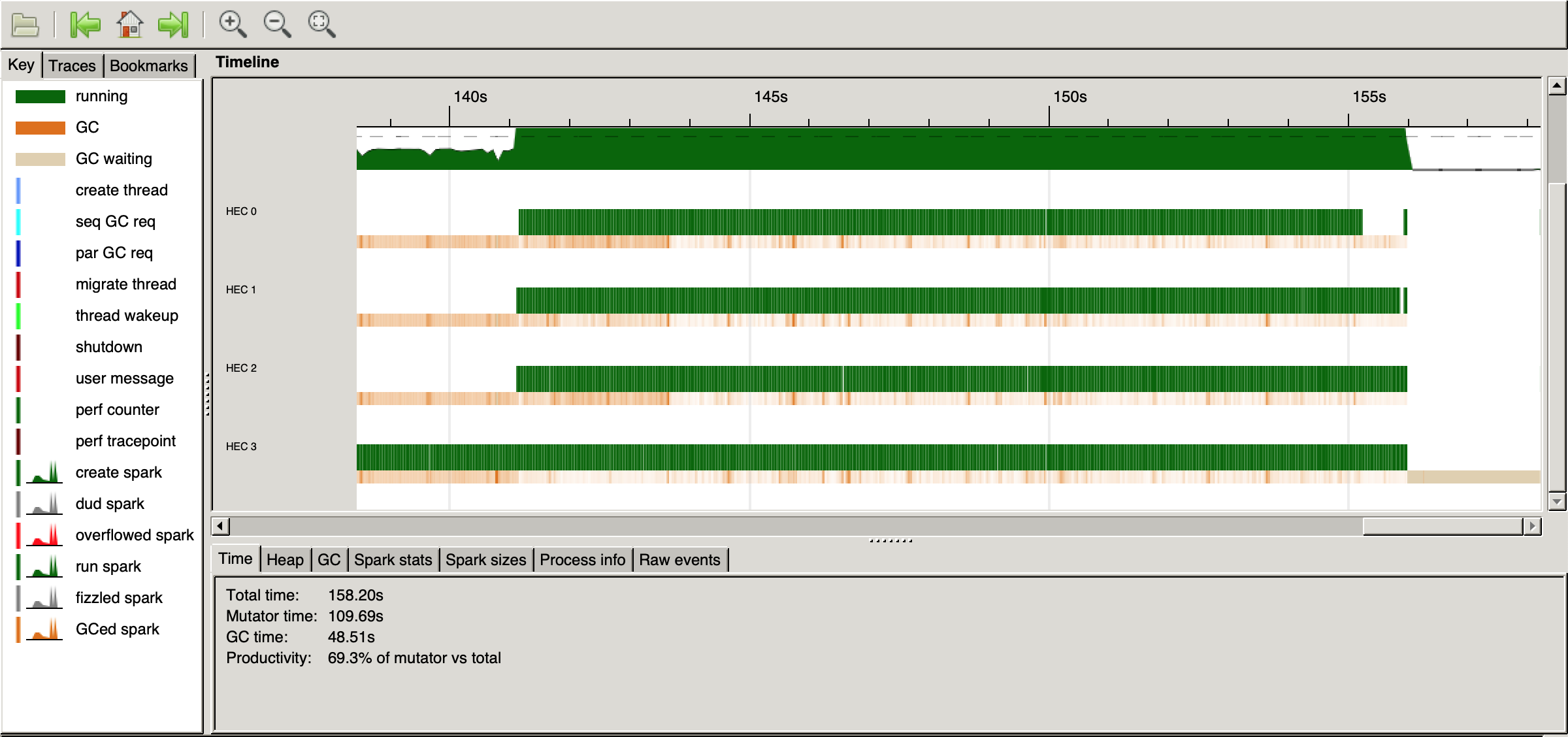Switch to the Traces tab

pyautogui.click(x=72, y=66)
